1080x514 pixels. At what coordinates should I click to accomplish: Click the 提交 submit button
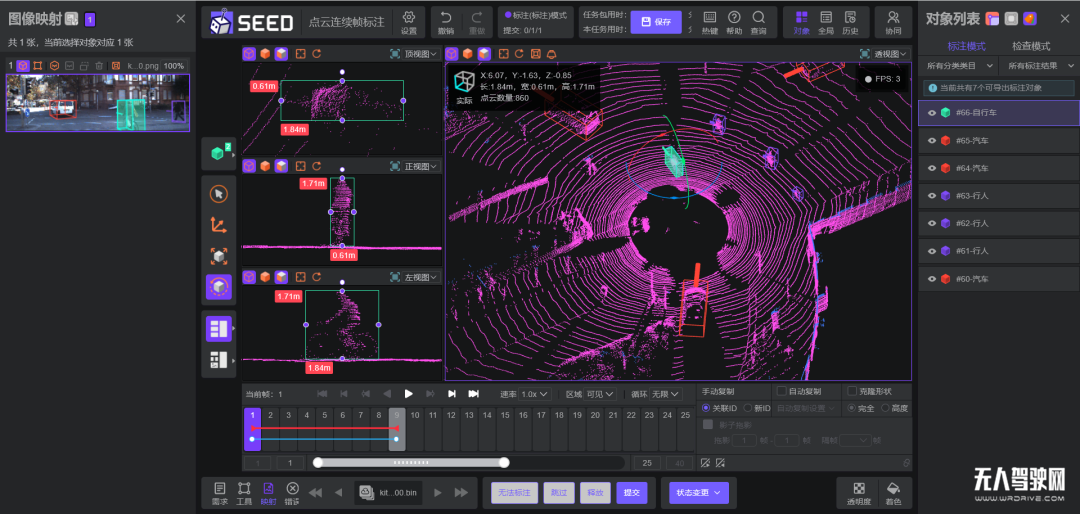coord(631,492)
